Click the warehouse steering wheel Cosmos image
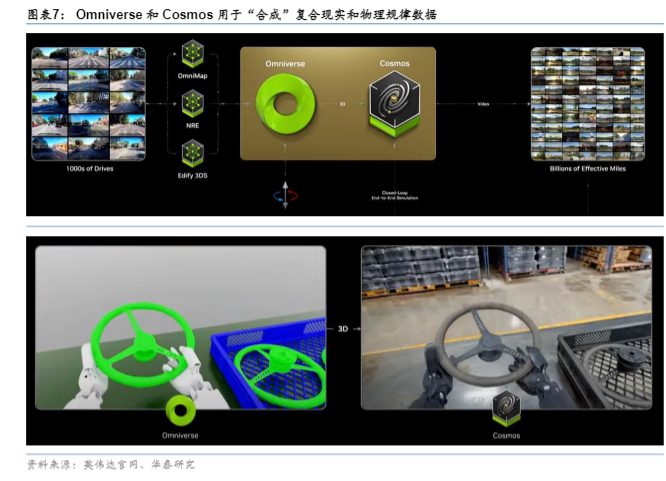666x481 pixels. (506, 326)
